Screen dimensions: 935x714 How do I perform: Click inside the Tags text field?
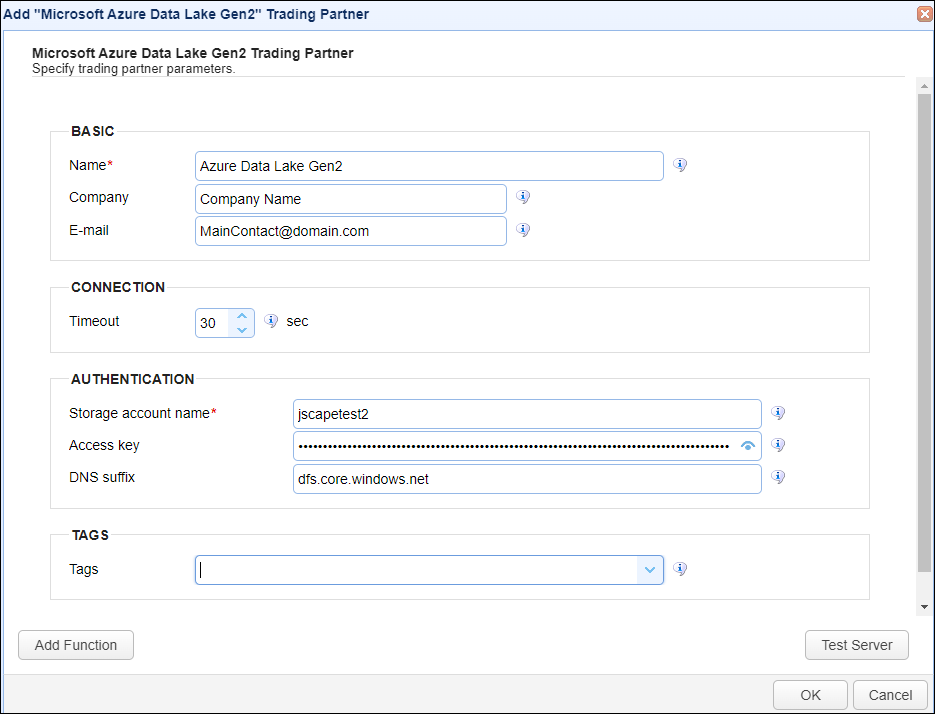[416, 570]
